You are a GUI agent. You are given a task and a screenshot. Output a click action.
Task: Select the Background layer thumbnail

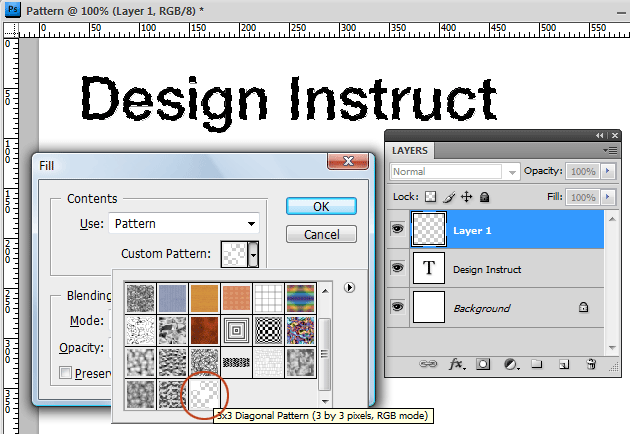tap(429, 307)
